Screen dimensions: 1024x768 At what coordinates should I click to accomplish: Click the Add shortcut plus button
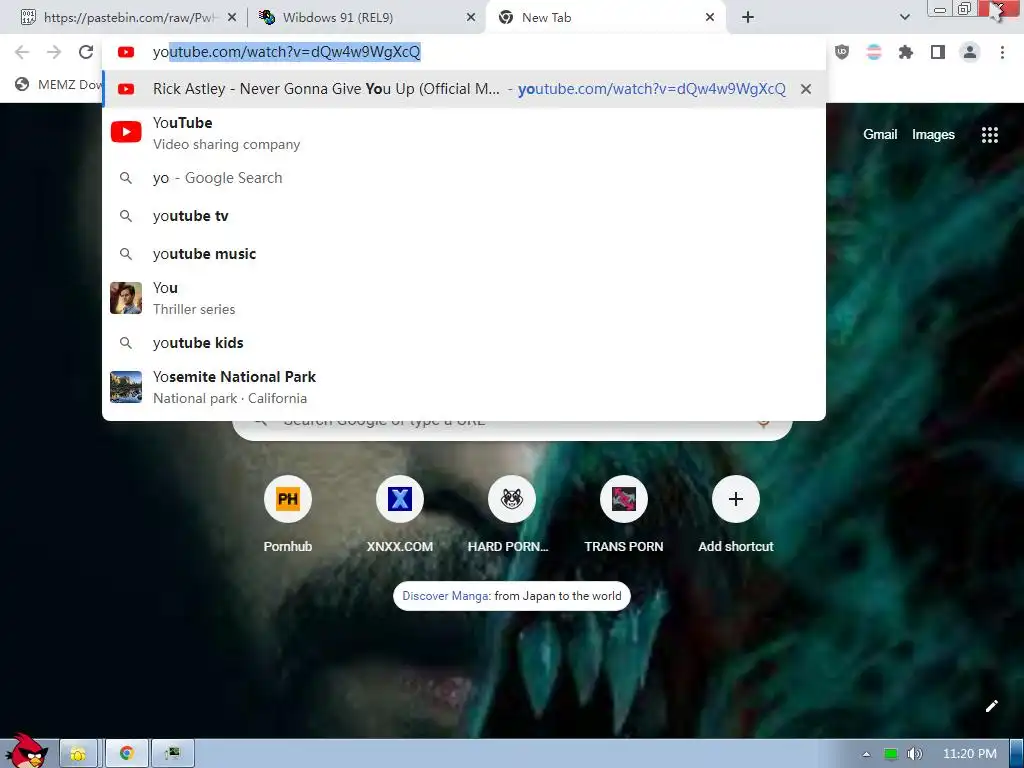(735, 499)
